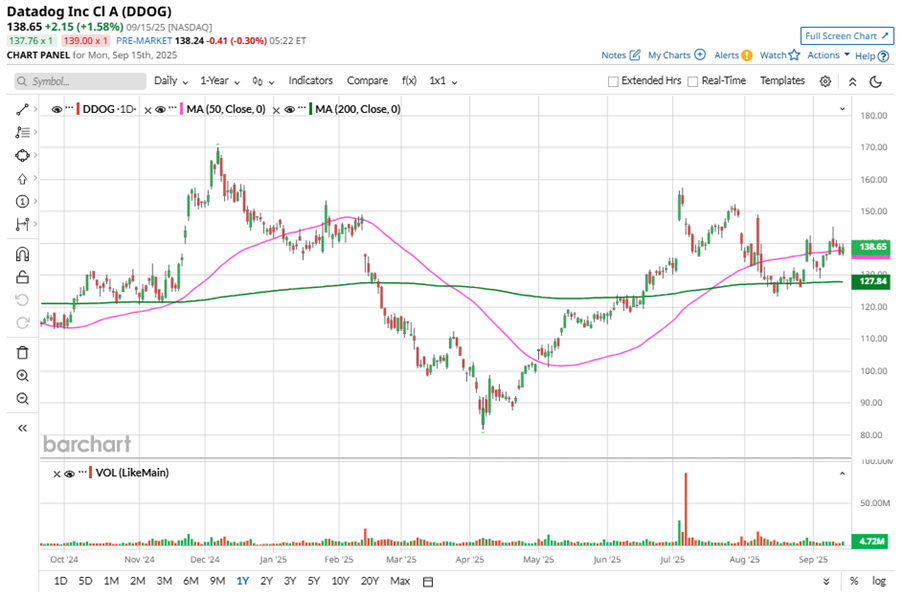Hide the MA 200 indicator
The image size is (903, 597).
[289, 109]
